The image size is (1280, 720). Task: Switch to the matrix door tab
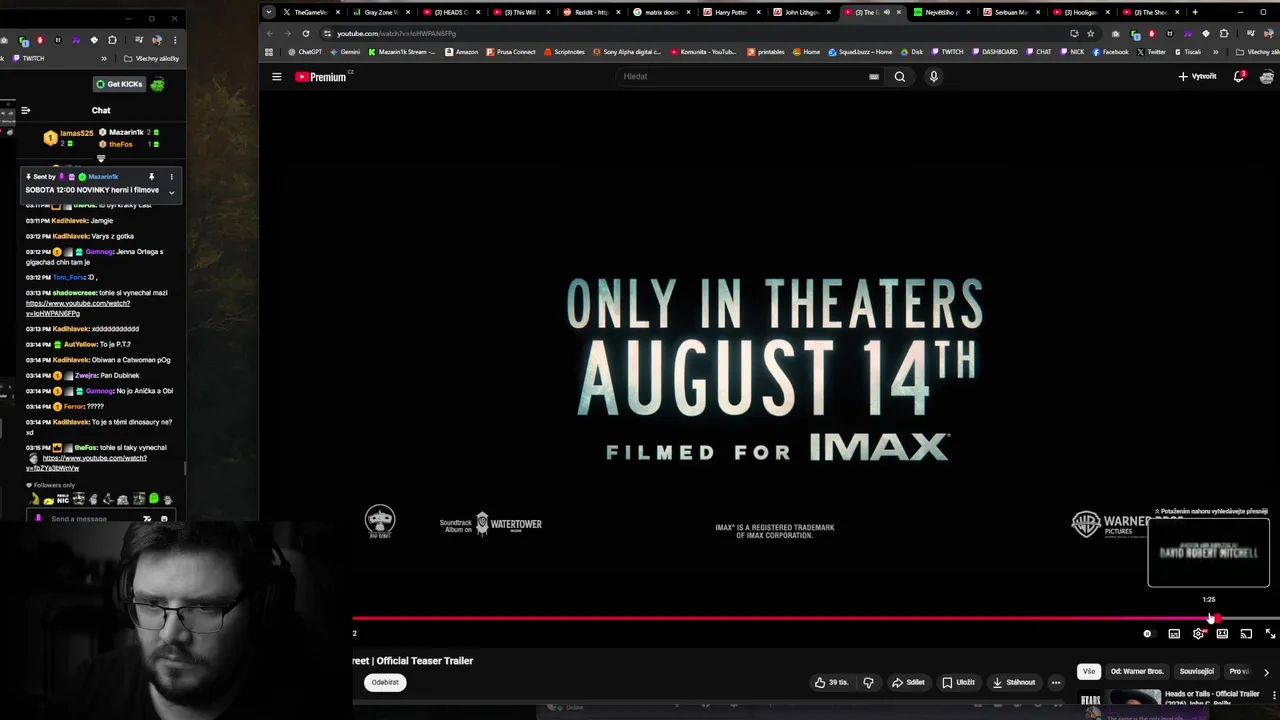click(661, 12)
